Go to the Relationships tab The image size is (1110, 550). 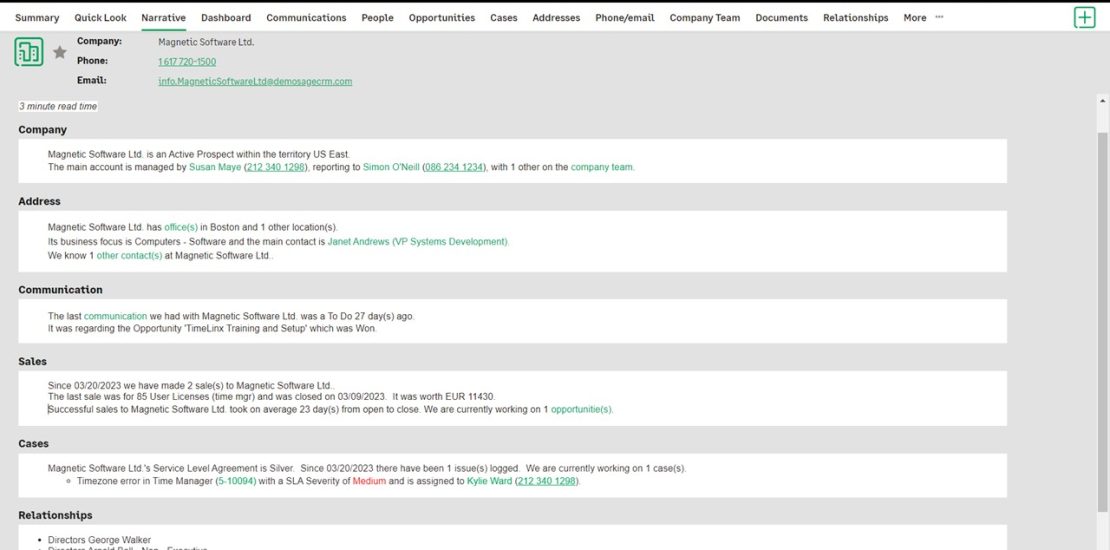tap(855, 18)
